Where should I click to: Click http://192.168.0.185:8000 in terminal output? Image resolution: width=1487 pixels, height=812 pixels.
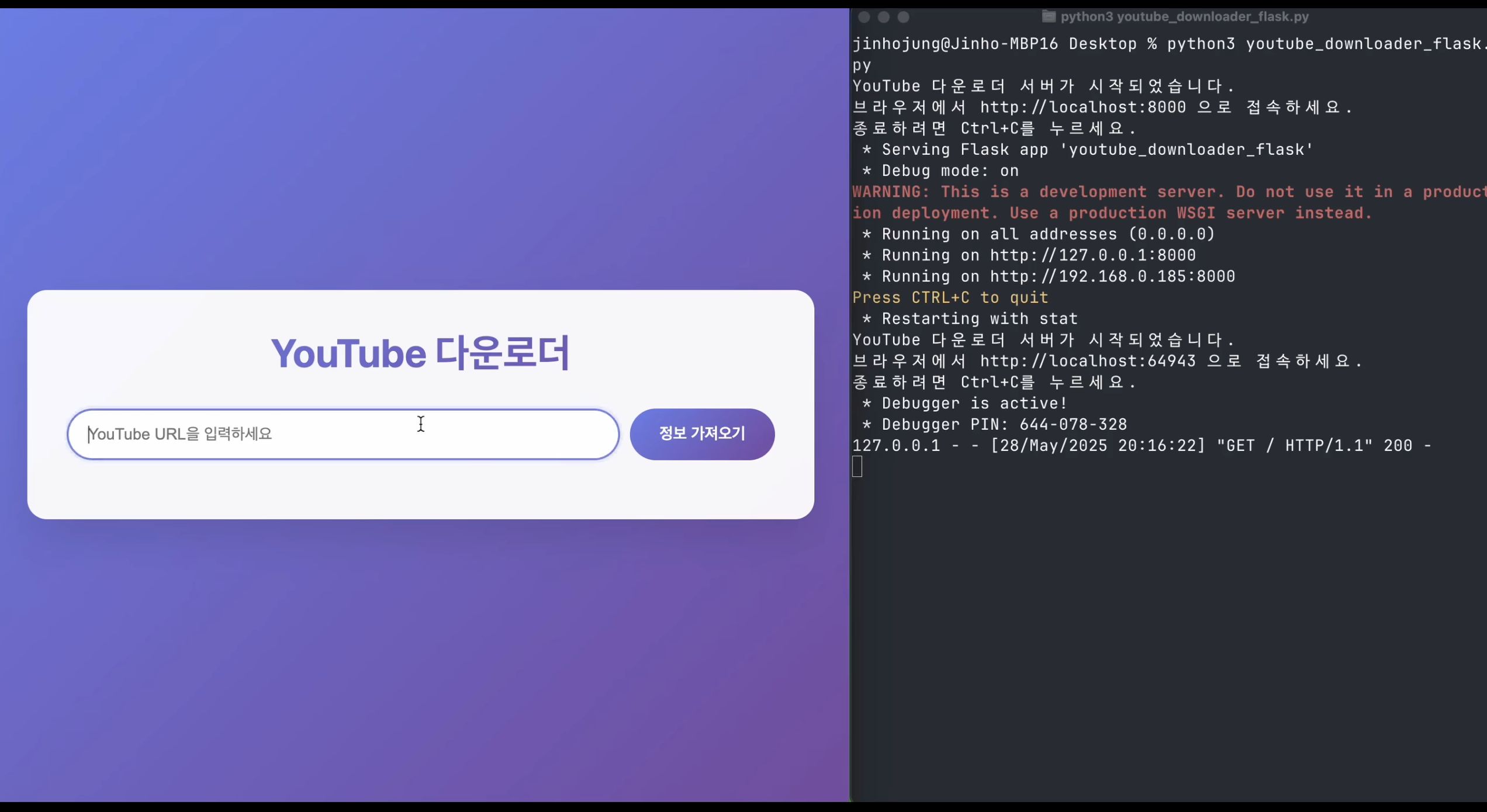click(1112, 276)
